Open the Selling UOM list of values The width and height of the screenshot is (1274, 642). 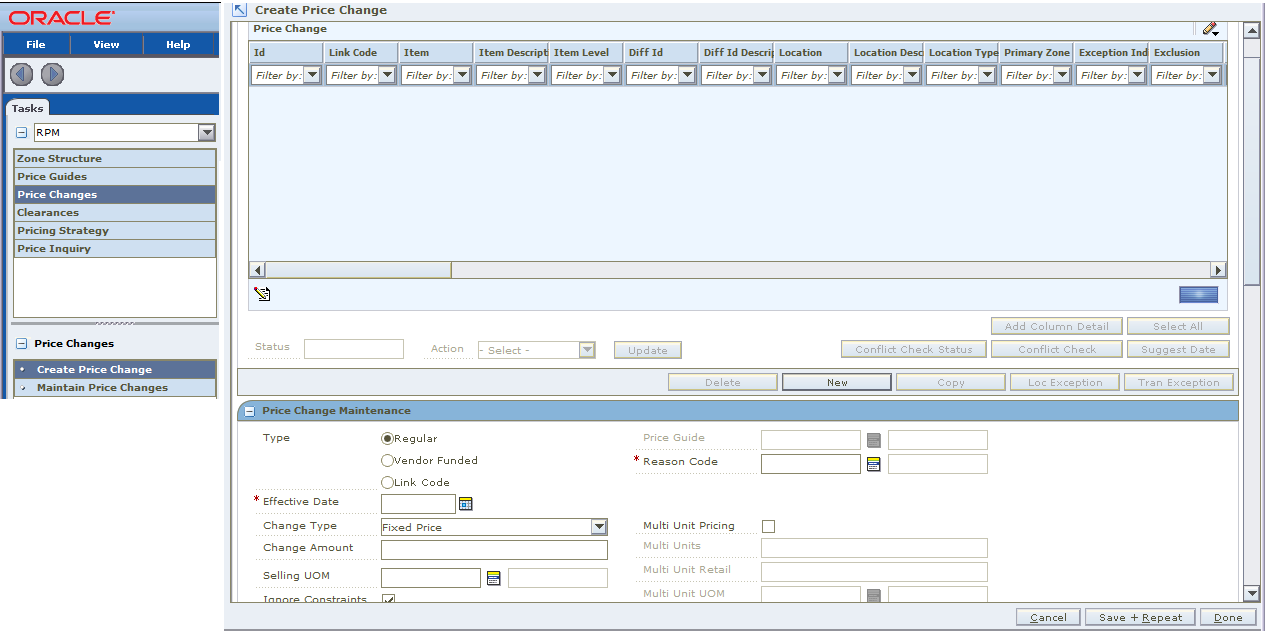tap(493, 577)
